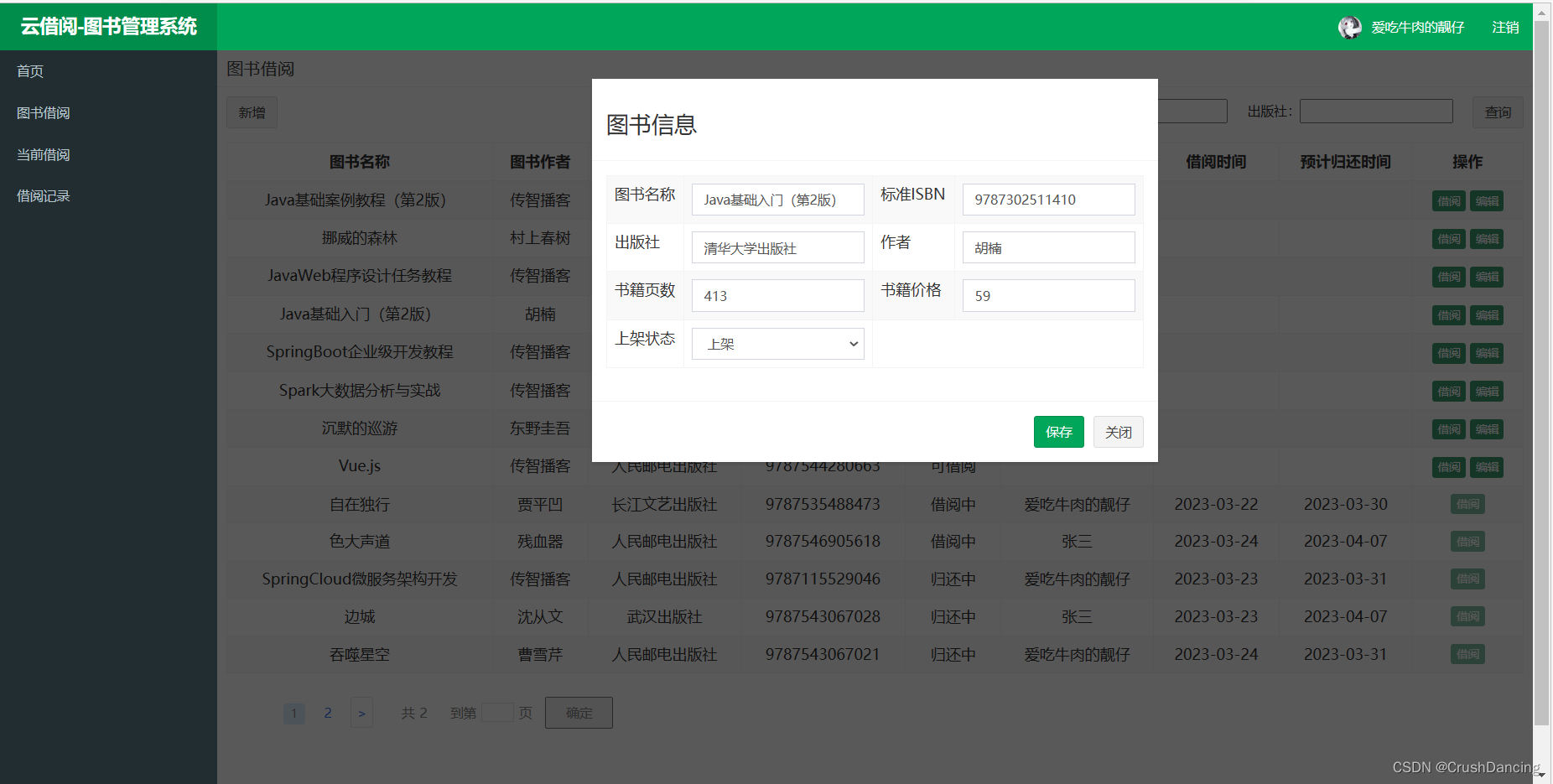This screenshot has width=1553, height=784.
Task: Open the 上架状态 dropdown
Action: coord(778,344)
